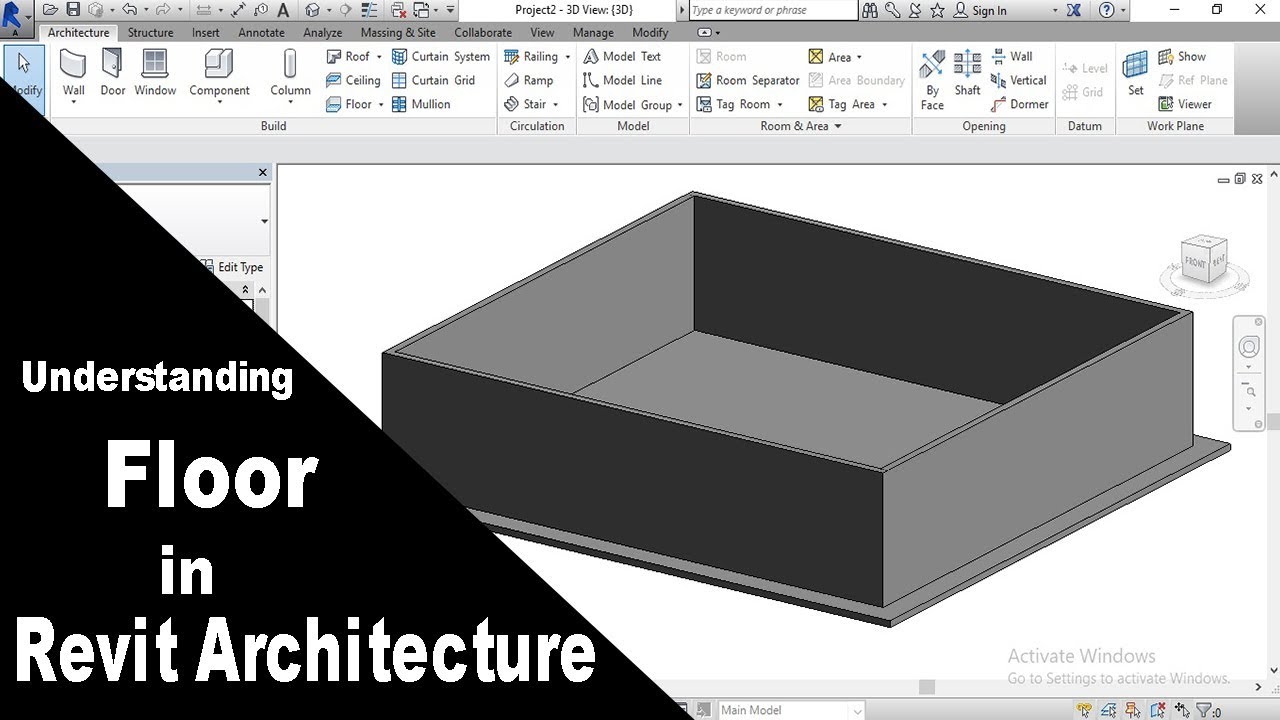Click the Text tool in quick access toolbar
The image size is (1280, 720).
(x=283, y=11)
